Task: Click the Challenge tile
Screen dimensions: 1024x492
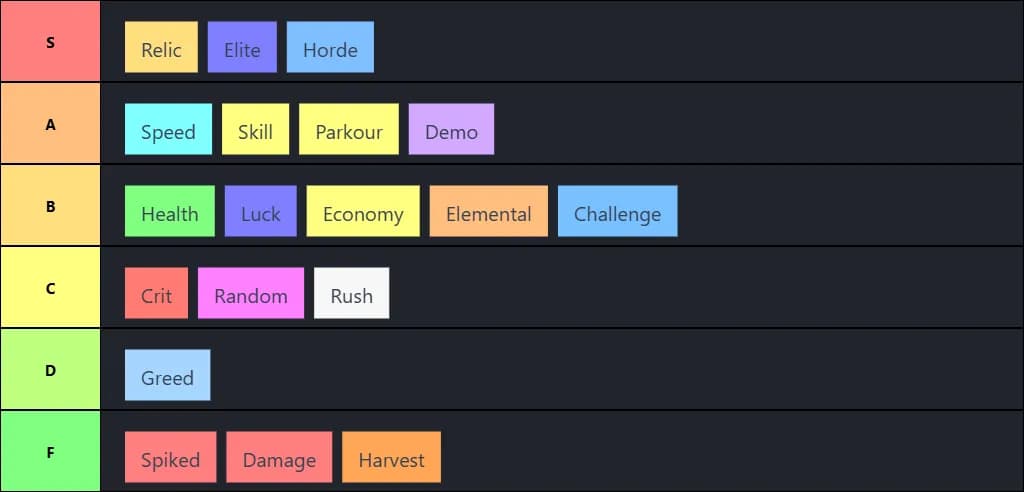Action: (617, 211)
